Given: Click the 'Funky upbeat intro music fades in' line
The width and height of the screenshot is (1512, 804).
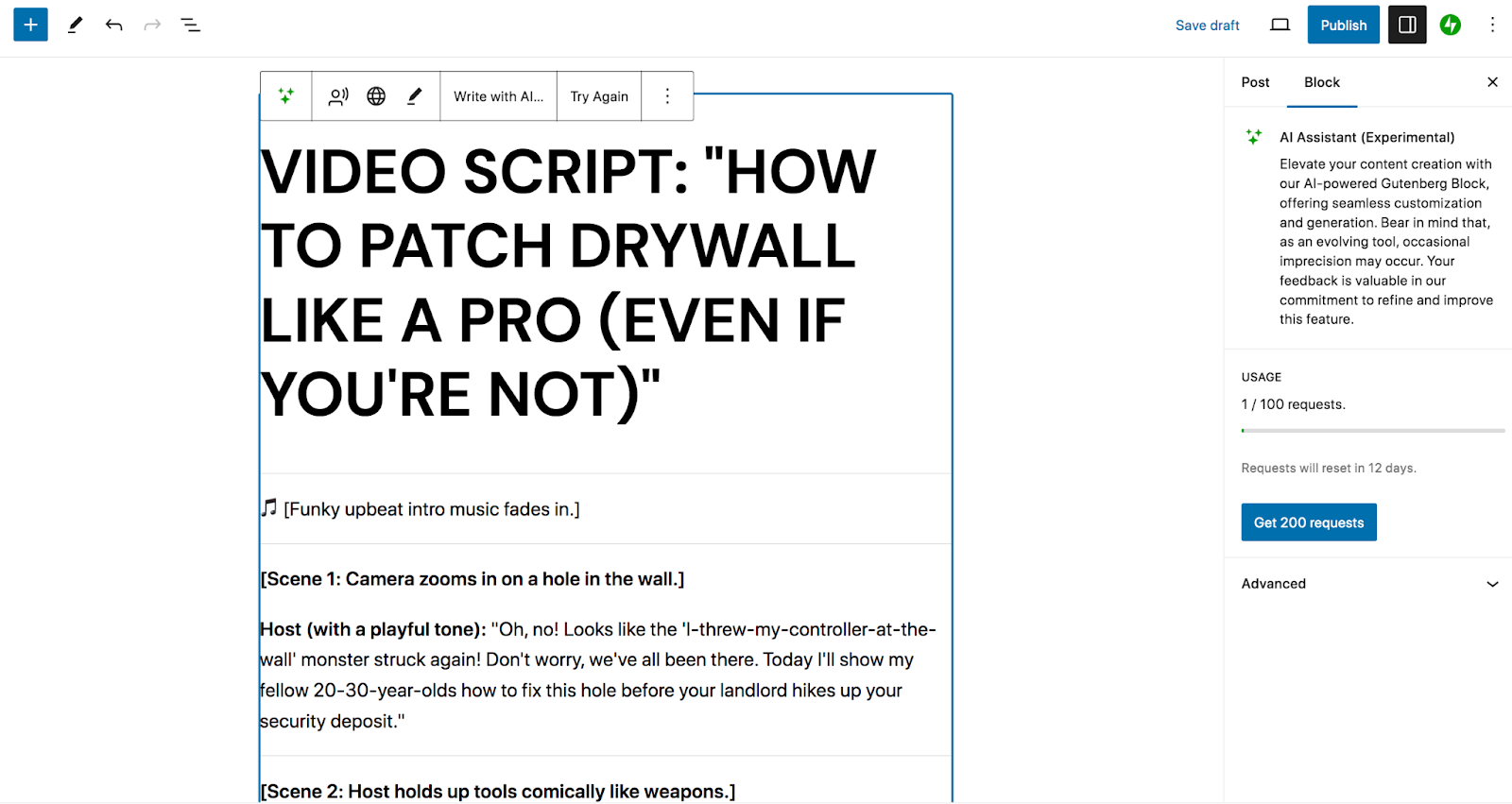Looking at the screenshot, I should [x=421, y=509].
